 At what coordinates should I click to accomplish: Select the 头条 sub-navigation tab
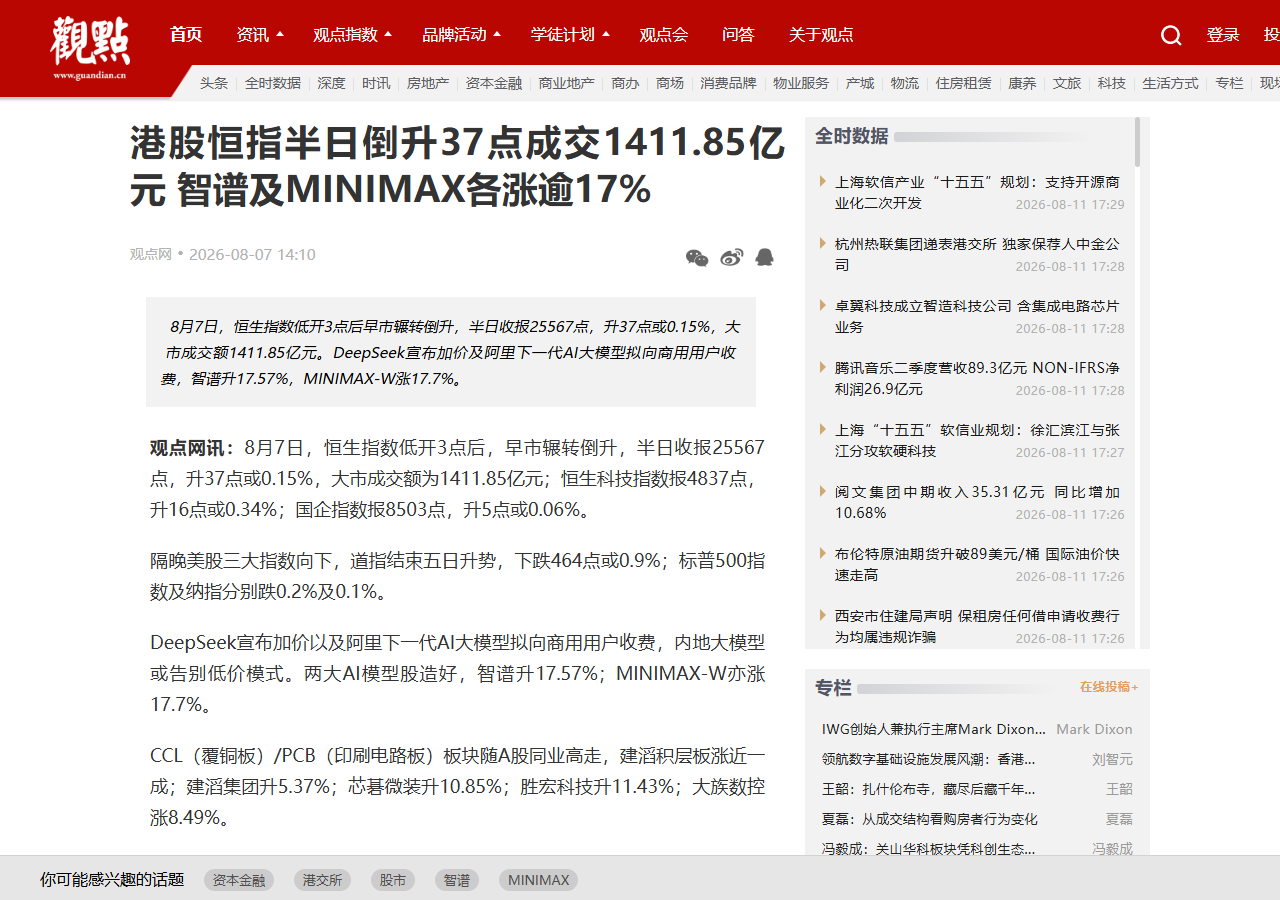(214, 83)
